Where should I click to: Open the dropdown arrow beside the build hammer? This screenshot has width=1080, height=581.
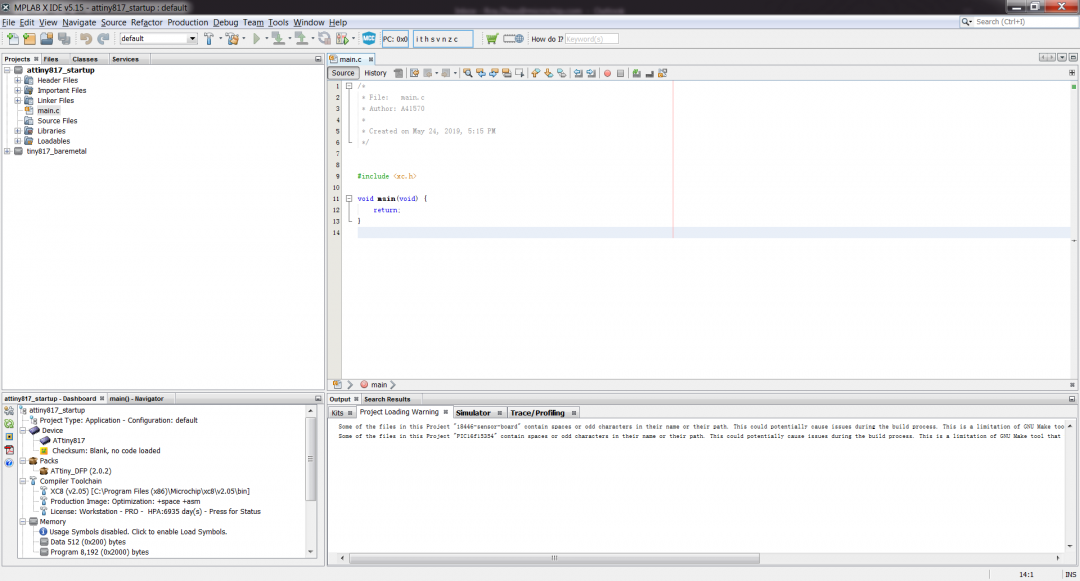[220, 39]
